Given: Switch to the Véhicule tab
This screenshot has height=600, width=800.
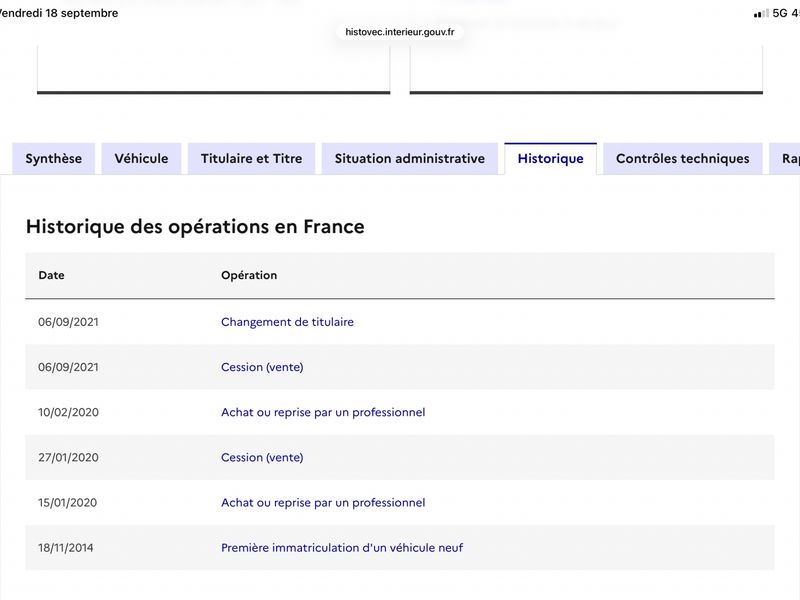Looking at the screenshot, I should click(141, 159).
